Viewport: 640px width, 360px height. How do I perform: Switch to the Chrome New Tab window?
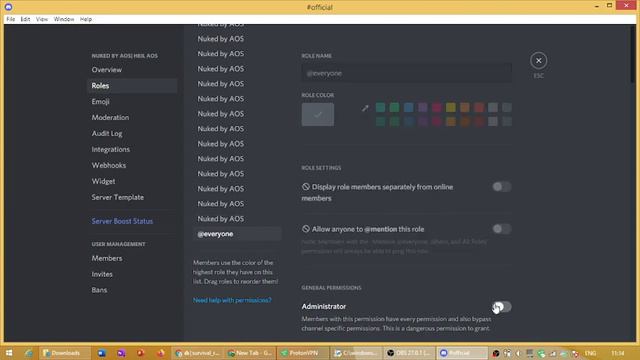click(x=250, y=353)
